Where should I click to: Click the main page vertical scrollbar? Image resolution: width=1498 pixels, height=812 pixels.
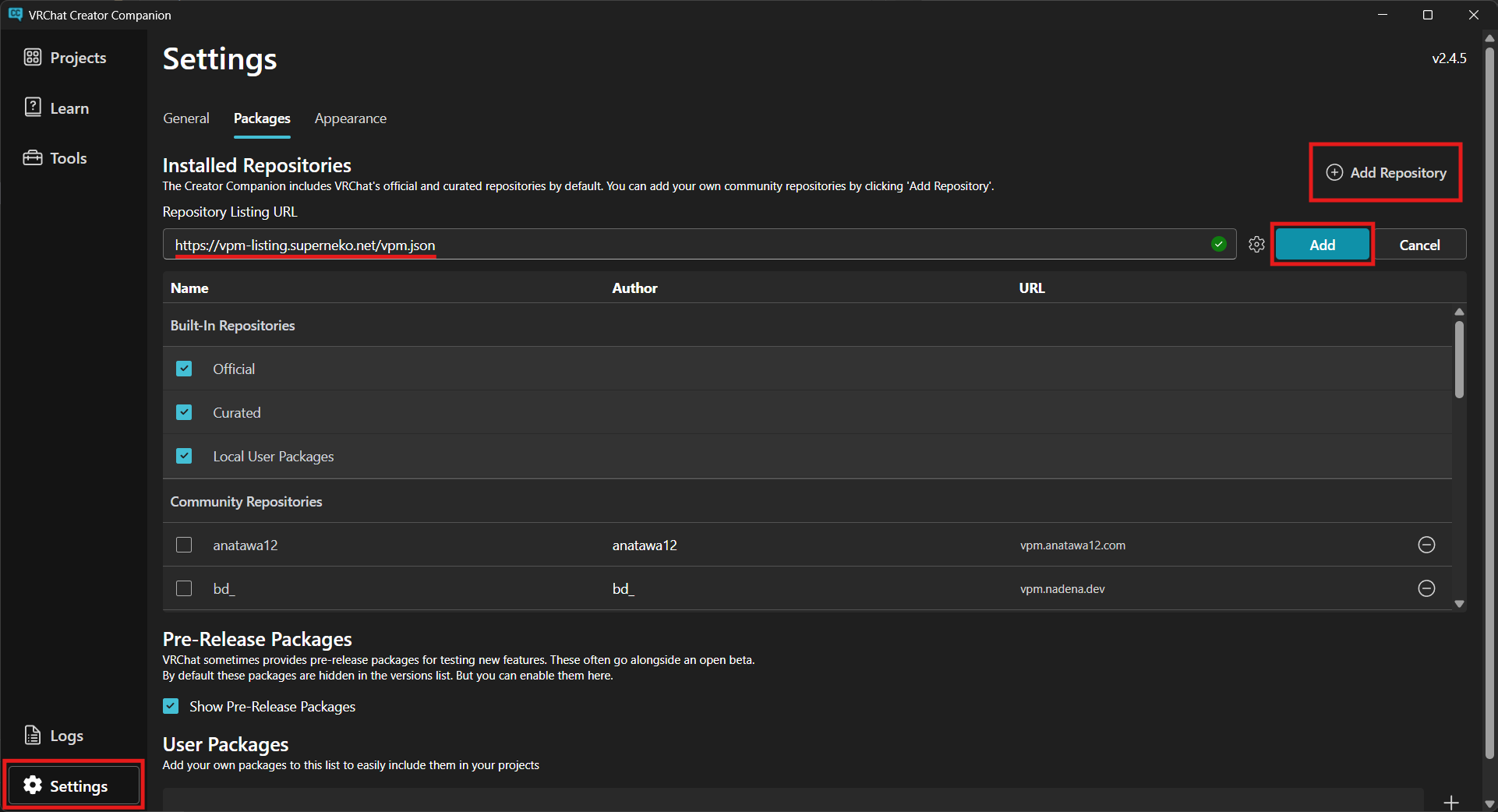pyautogui.click(x=1489, y=404)
